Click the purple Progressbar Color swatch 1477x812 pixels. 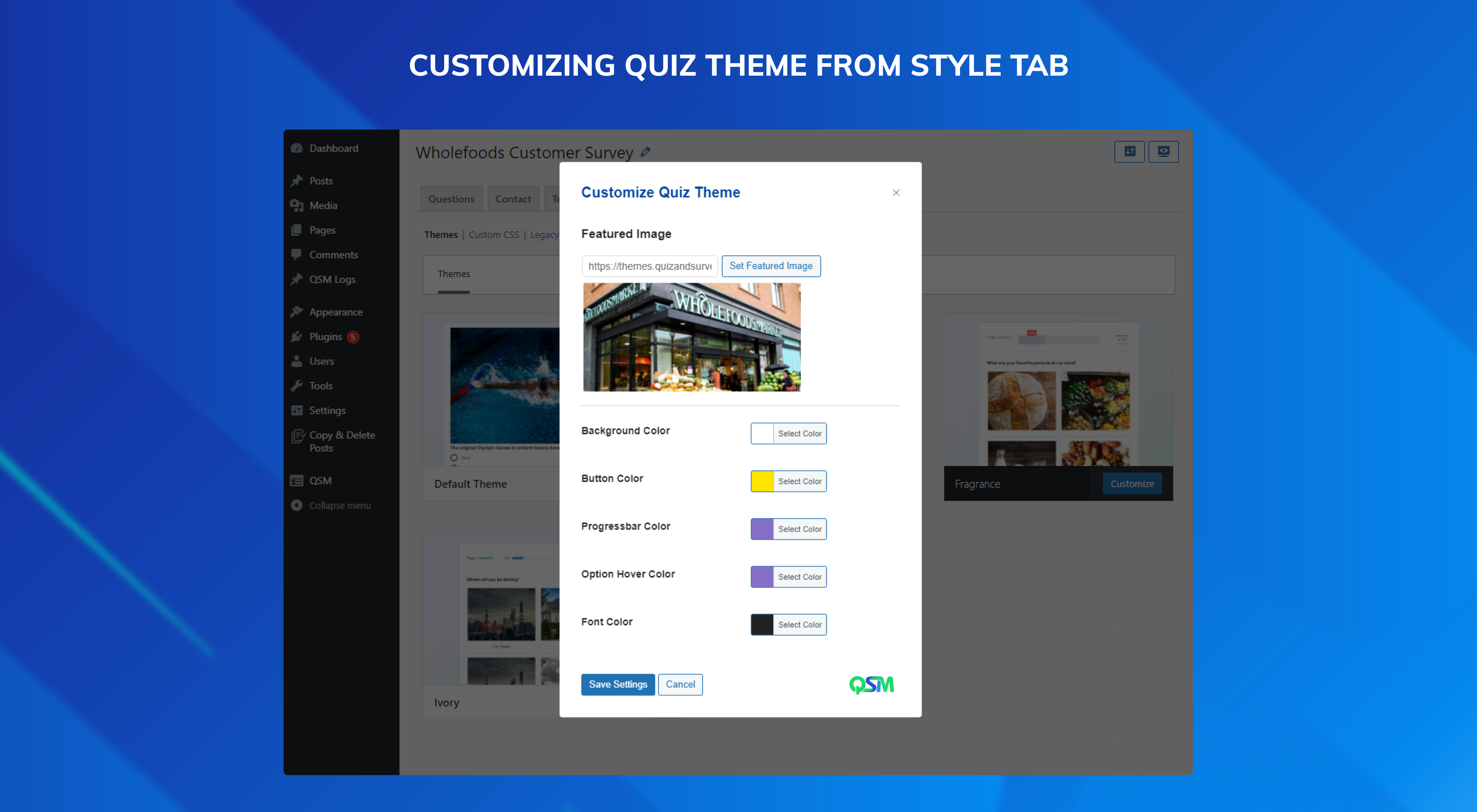pyautogui.click(x=762, y=529)
